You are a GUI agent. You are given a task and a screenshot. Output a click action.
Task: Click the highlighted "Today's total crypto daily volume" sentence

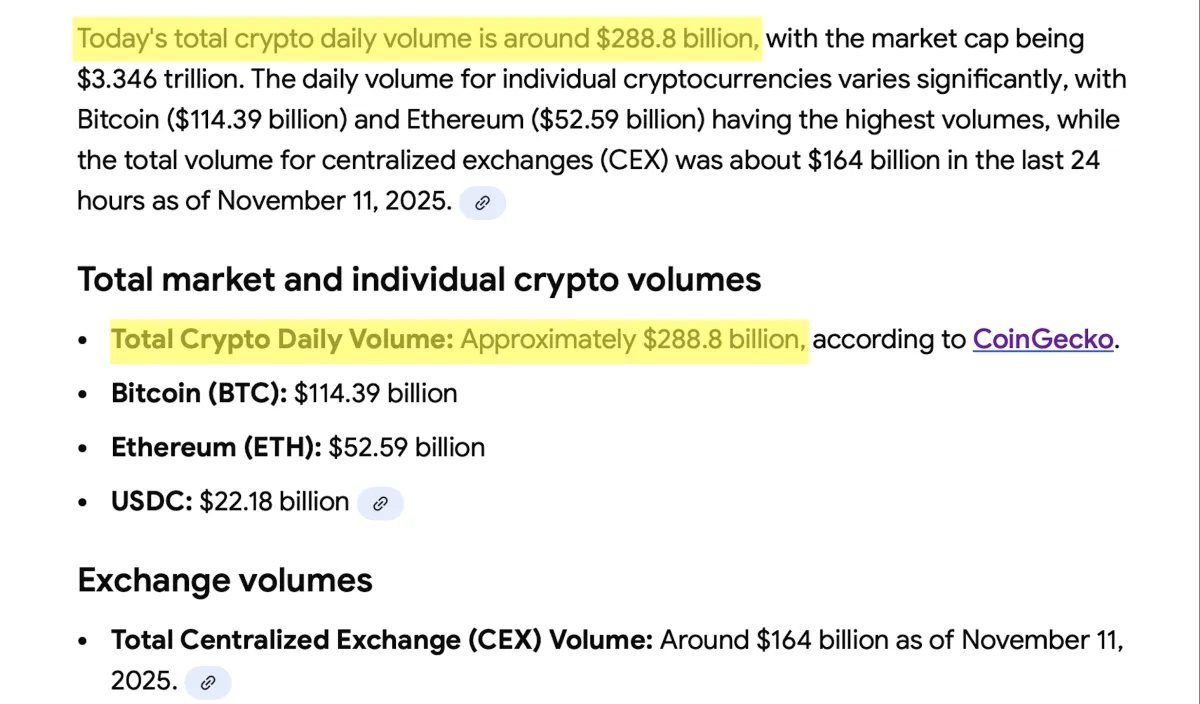point(419,40)
